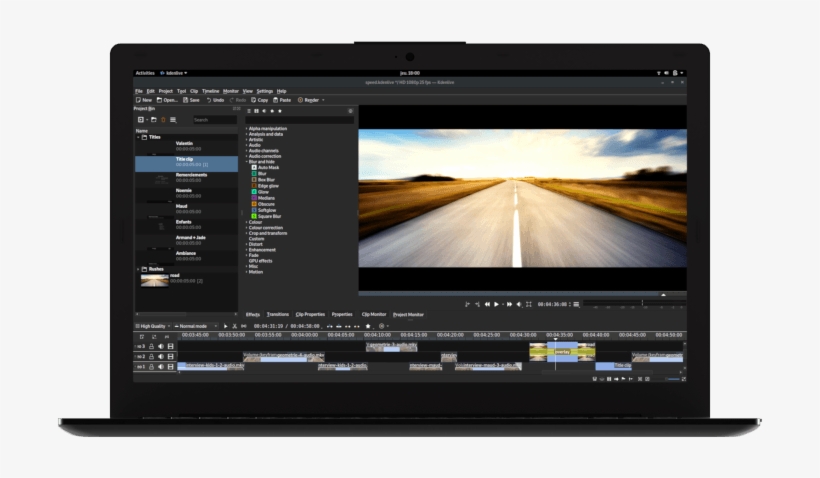Show video effects filter icon

pyautogui.click(x=256, y=111)
